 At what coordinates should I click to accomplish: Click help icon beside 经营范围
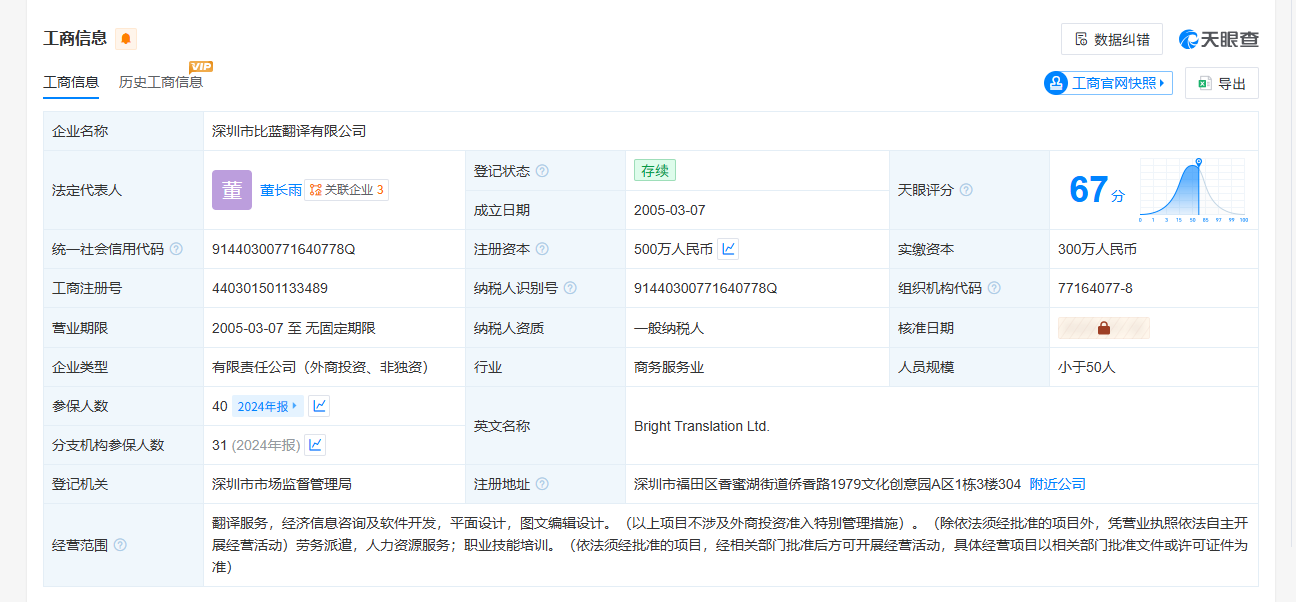[x=120, y=545]
